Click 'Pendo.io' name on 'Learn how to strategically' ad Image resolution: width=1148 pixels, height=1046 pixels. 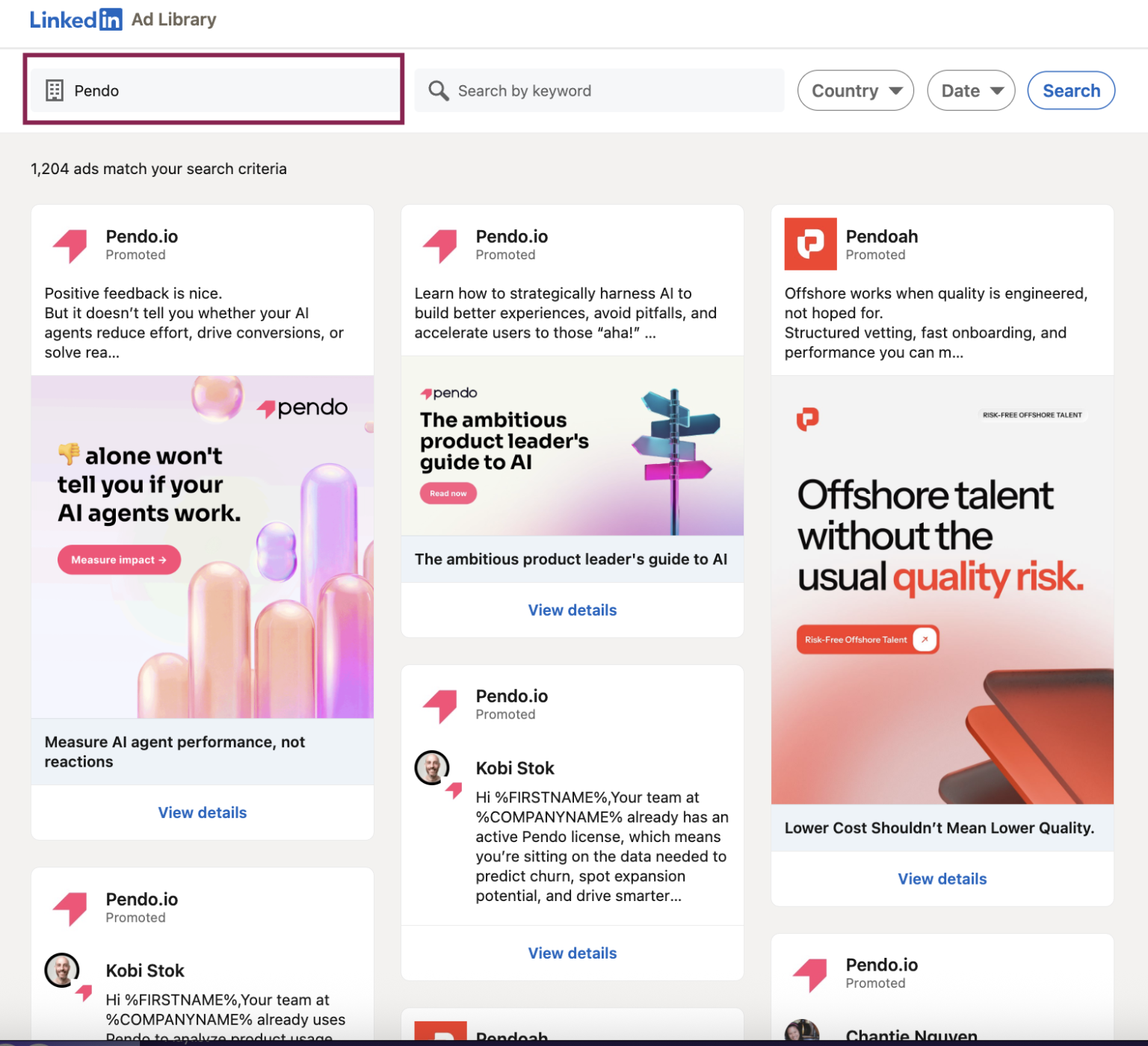click(x=512, y=236)
